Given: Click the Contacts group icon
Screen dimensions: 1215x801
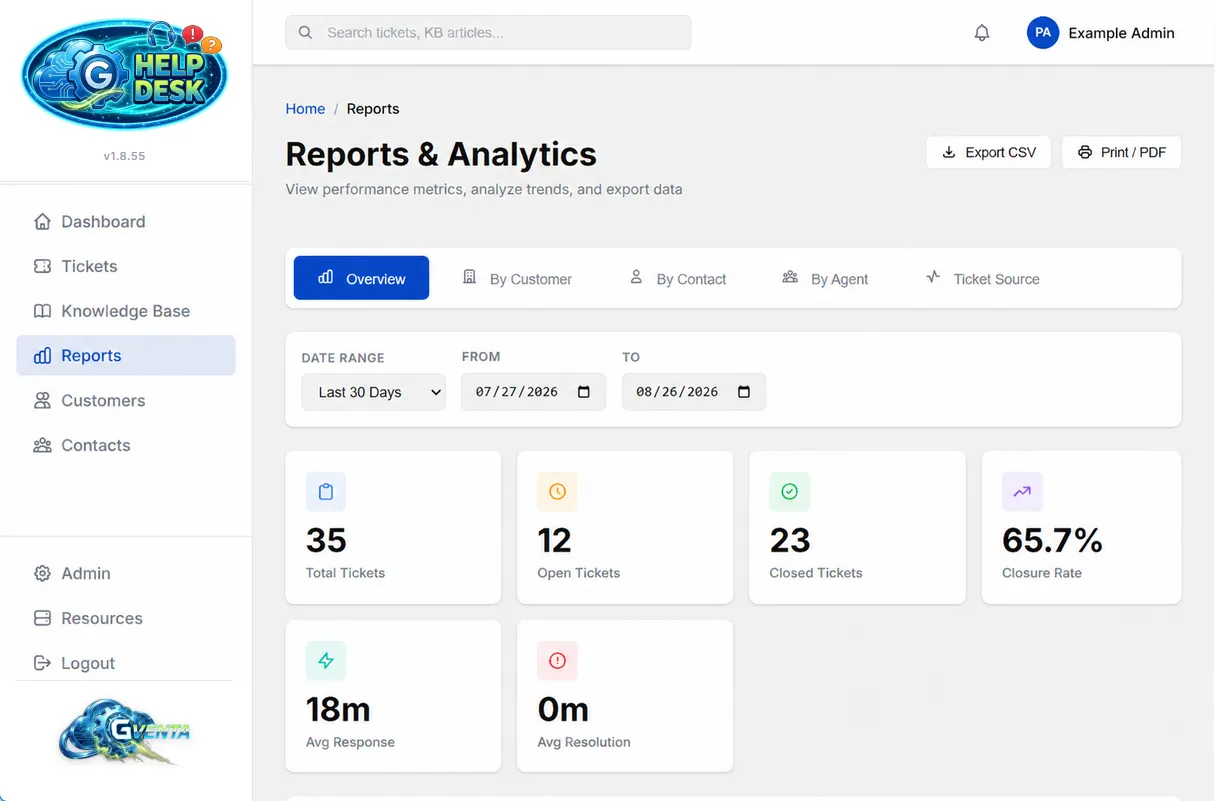Looking at the screenshot, I should (42, 445).
